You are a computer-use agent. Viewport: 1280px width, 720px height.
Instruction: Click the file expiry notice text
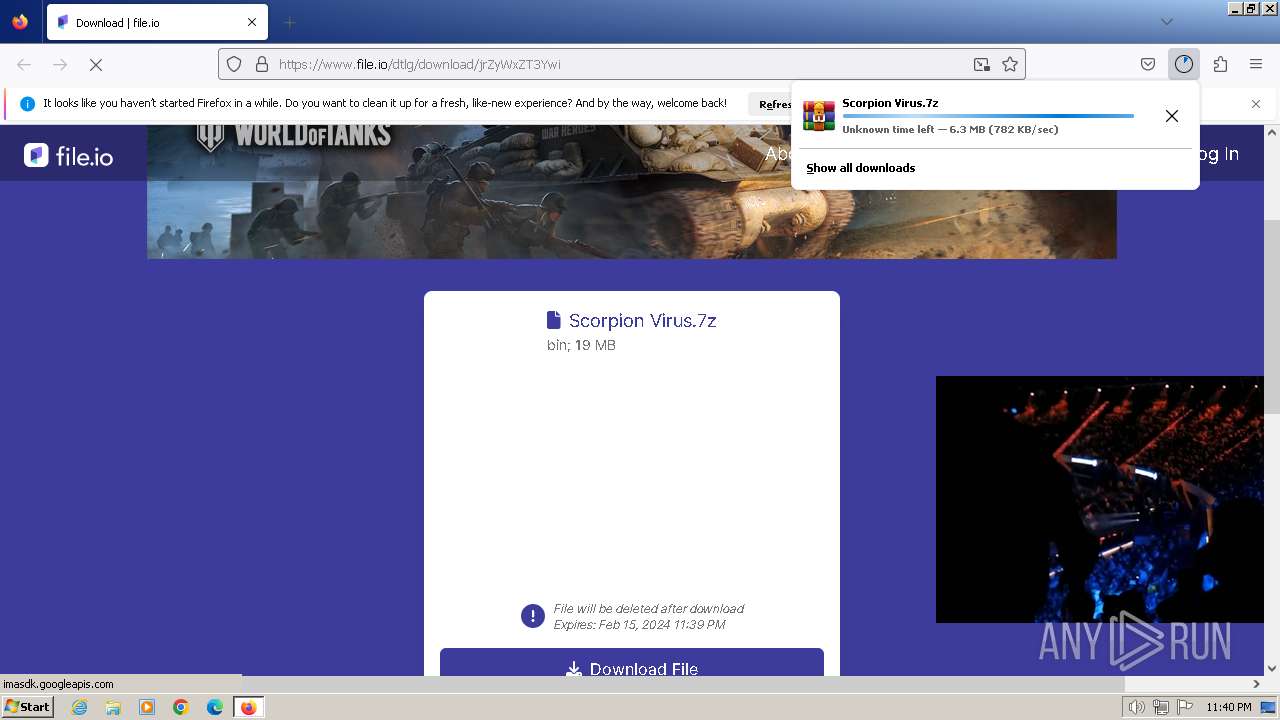(x=649, y=616)
